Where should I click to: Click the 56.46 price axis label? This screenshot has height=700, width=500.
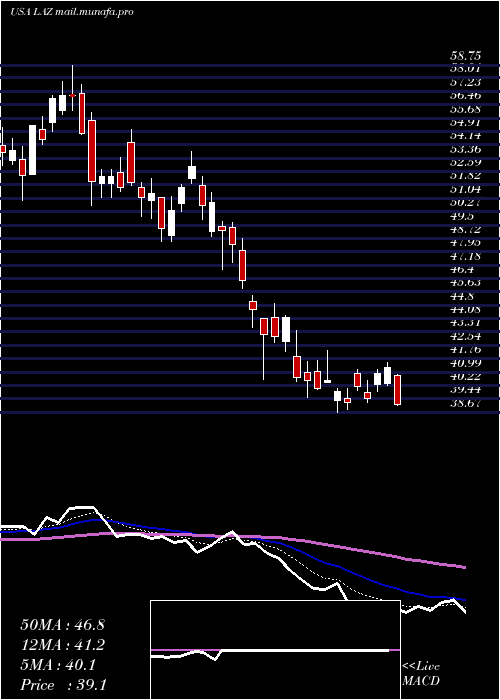[465, 96]
